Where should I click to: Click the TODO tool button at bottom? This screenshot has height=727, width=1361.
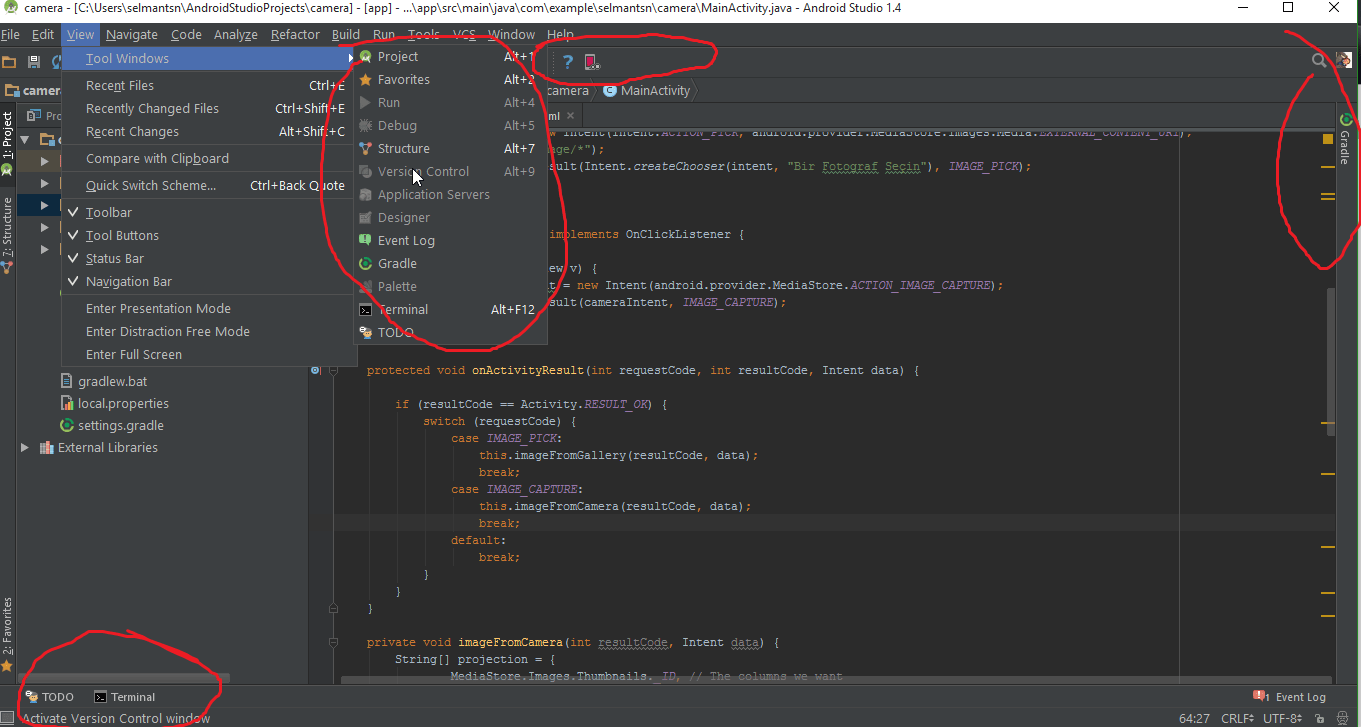[x=50, y=697]
